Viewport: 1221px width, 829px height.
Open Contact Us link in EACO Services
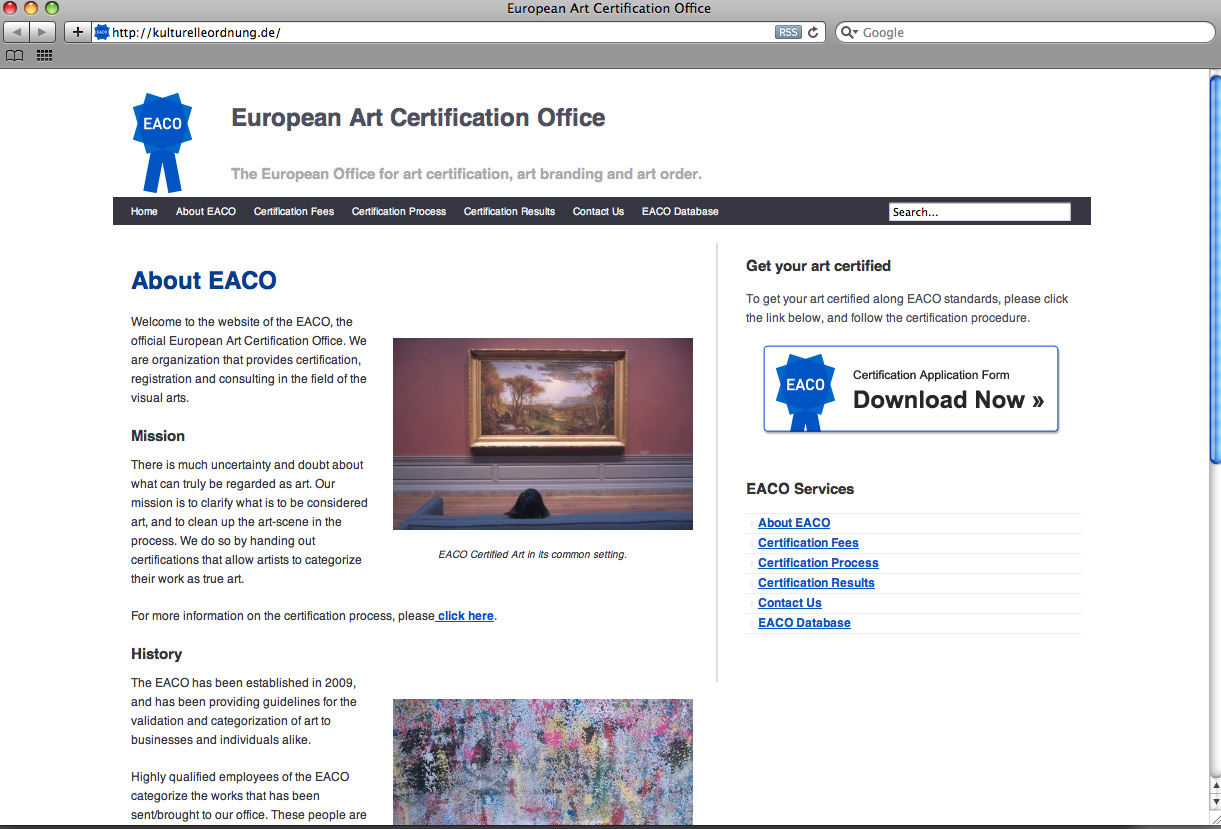point(790,603)
